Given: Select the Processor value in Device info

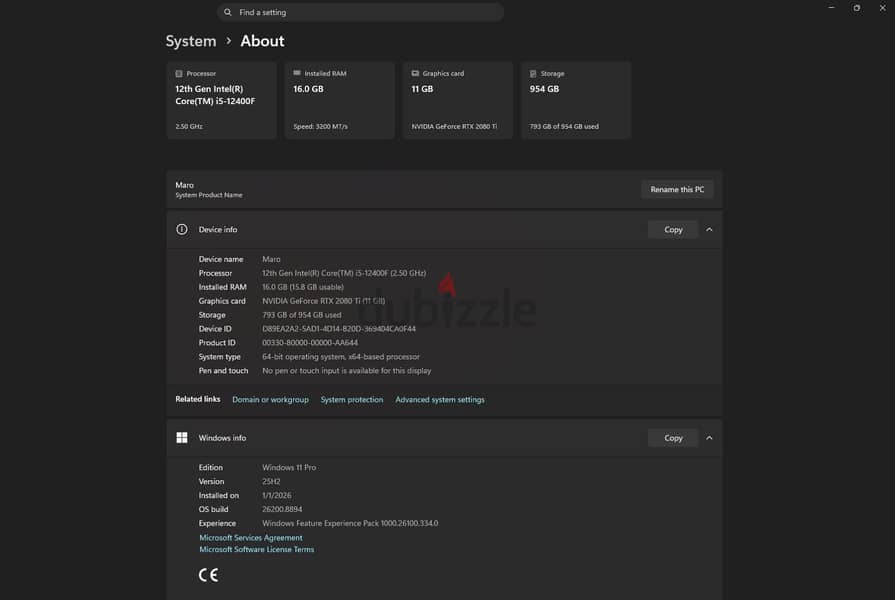Looking at the screenshot, I should coord(344,273).
